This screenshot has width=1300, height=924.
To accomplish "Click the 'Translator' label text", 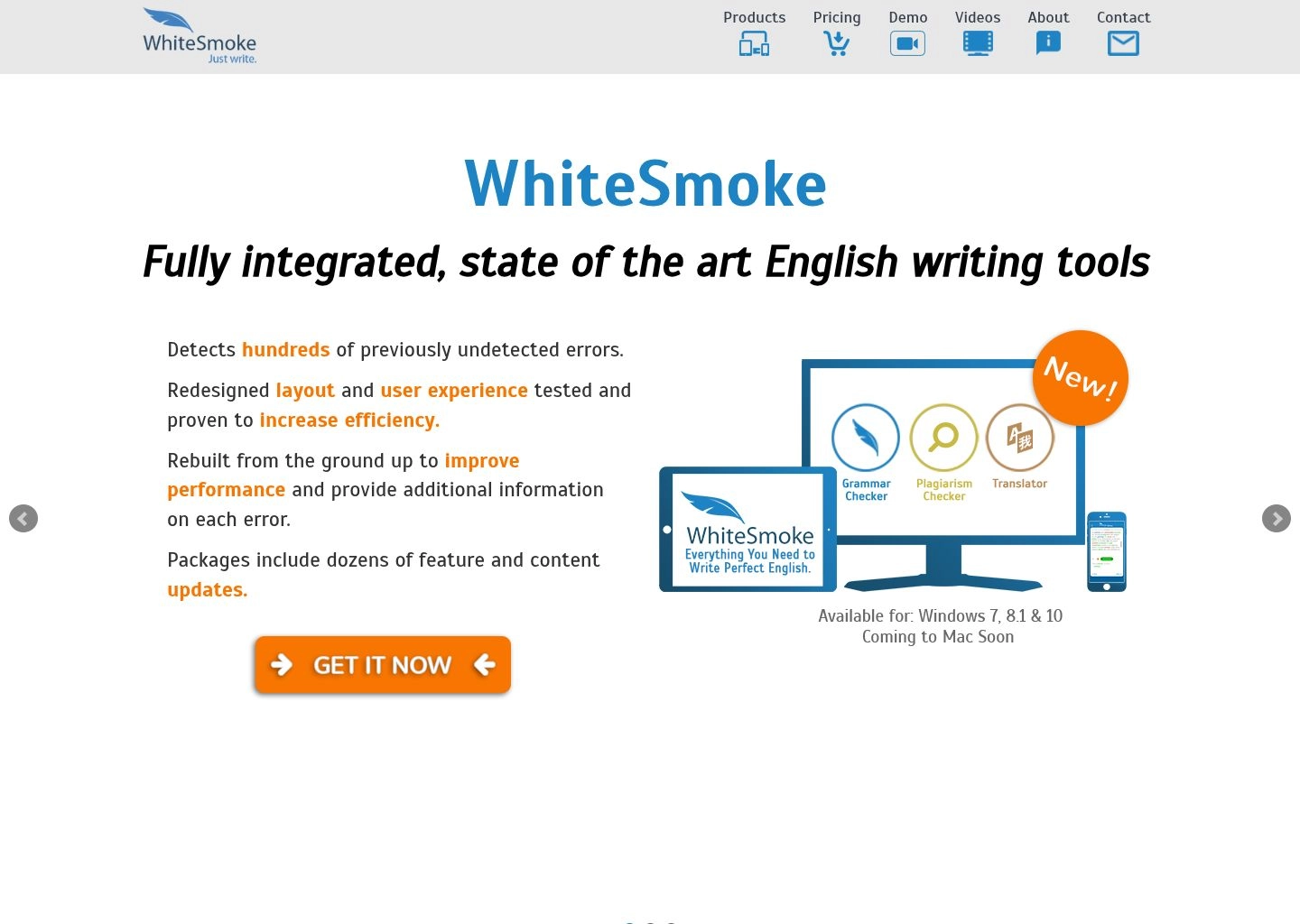I will [x=1020, y=484].
